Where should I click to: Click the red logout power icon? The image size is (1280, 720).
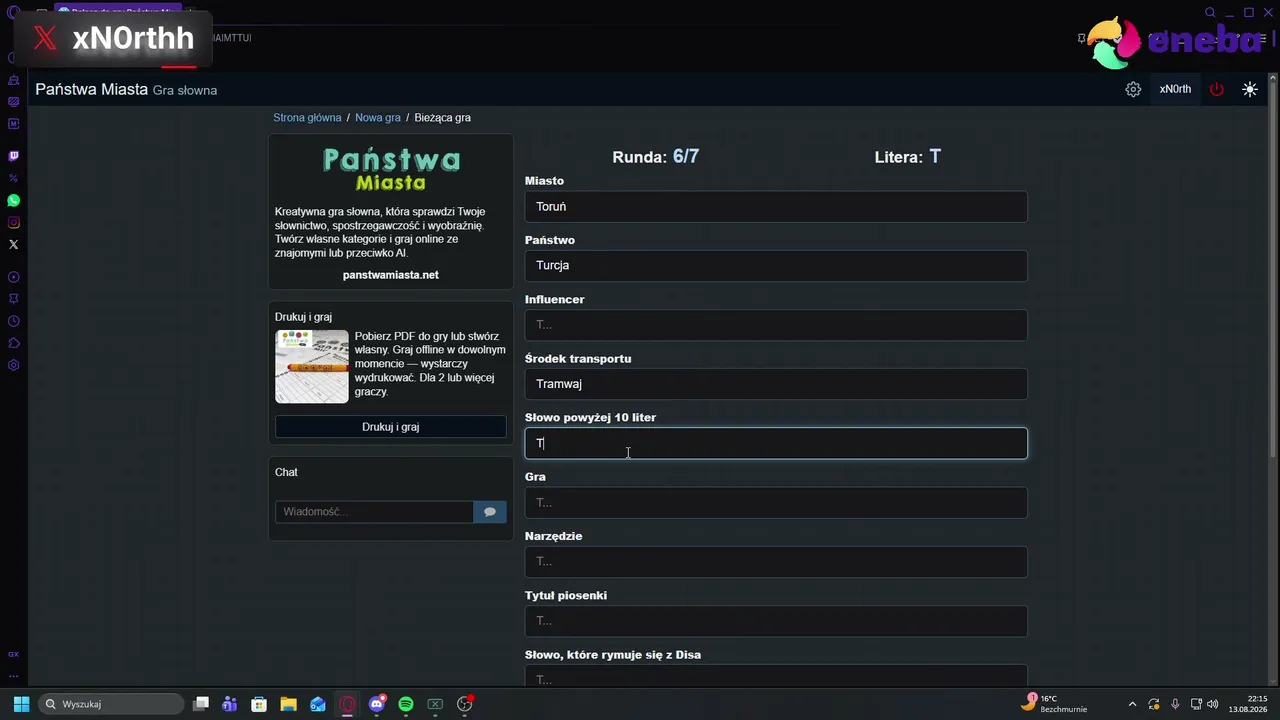click(x=1216, y=89)
